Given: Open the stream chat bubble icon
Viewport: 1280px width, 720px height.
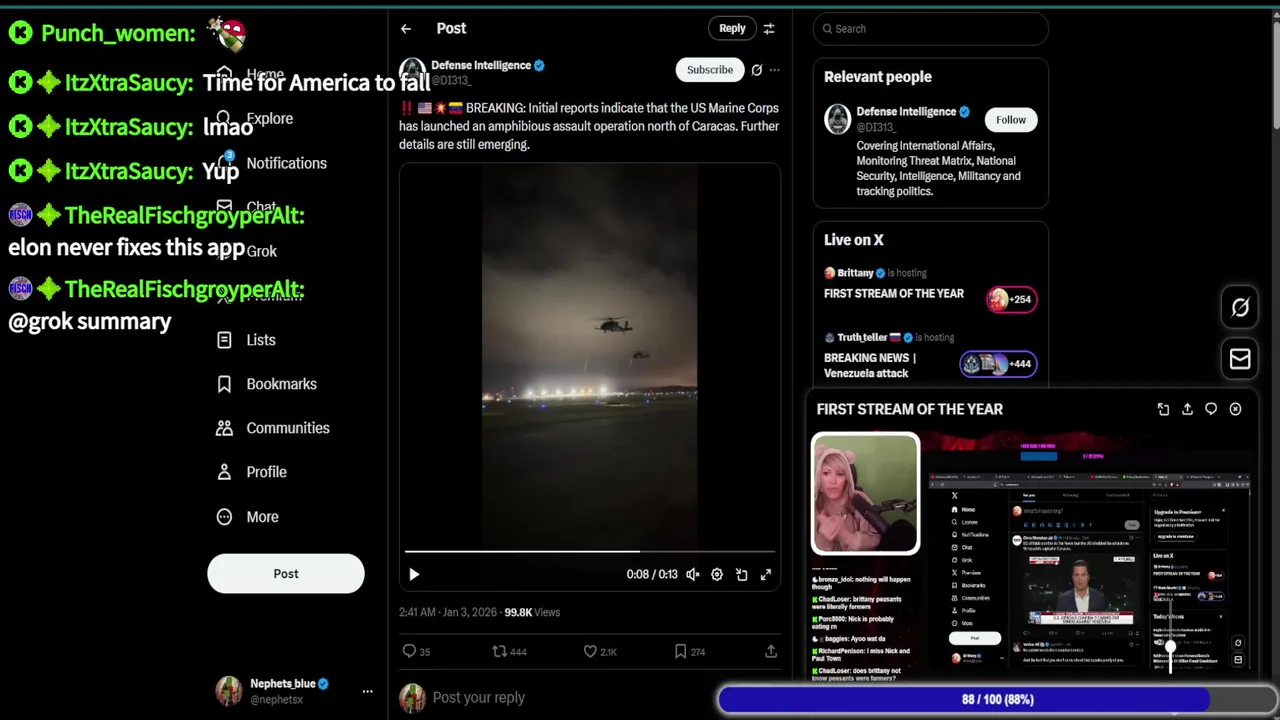Looking at the screenshot, I should [1211, 409].
